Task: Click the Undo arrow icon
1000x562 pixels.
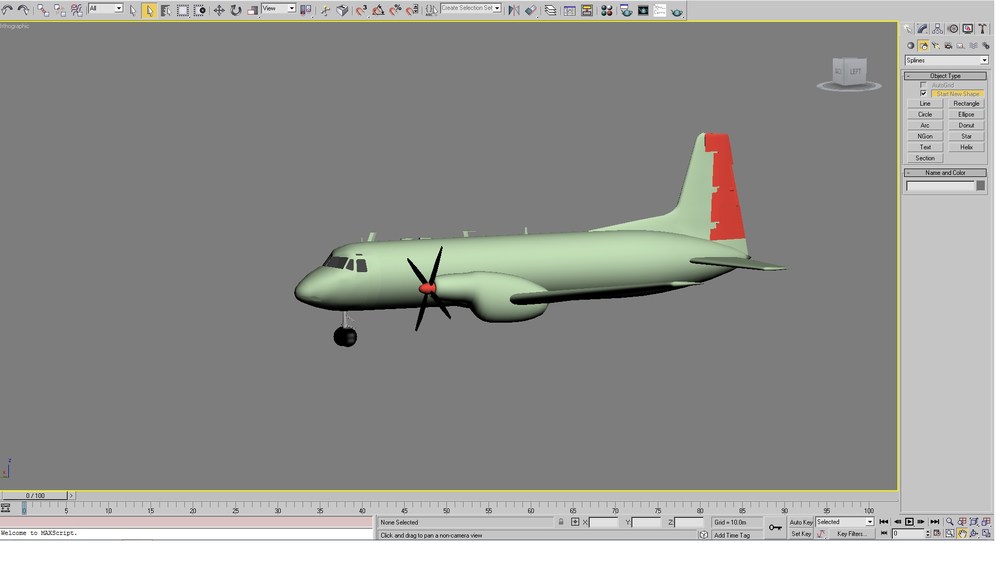Action: (x=7, y=10)
